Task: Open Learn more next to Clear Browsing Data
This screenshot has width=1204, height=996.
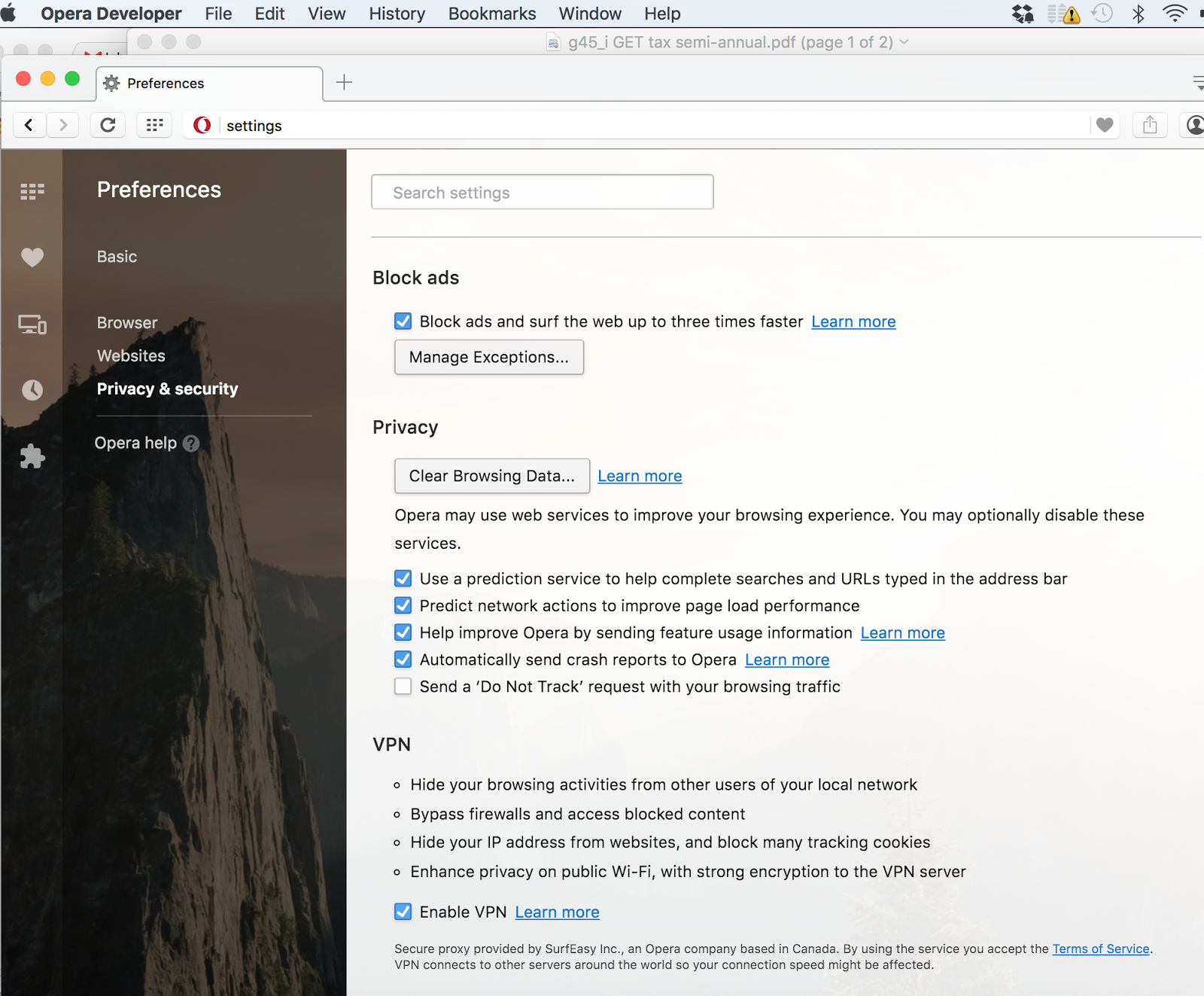Action: click(640, 476)
